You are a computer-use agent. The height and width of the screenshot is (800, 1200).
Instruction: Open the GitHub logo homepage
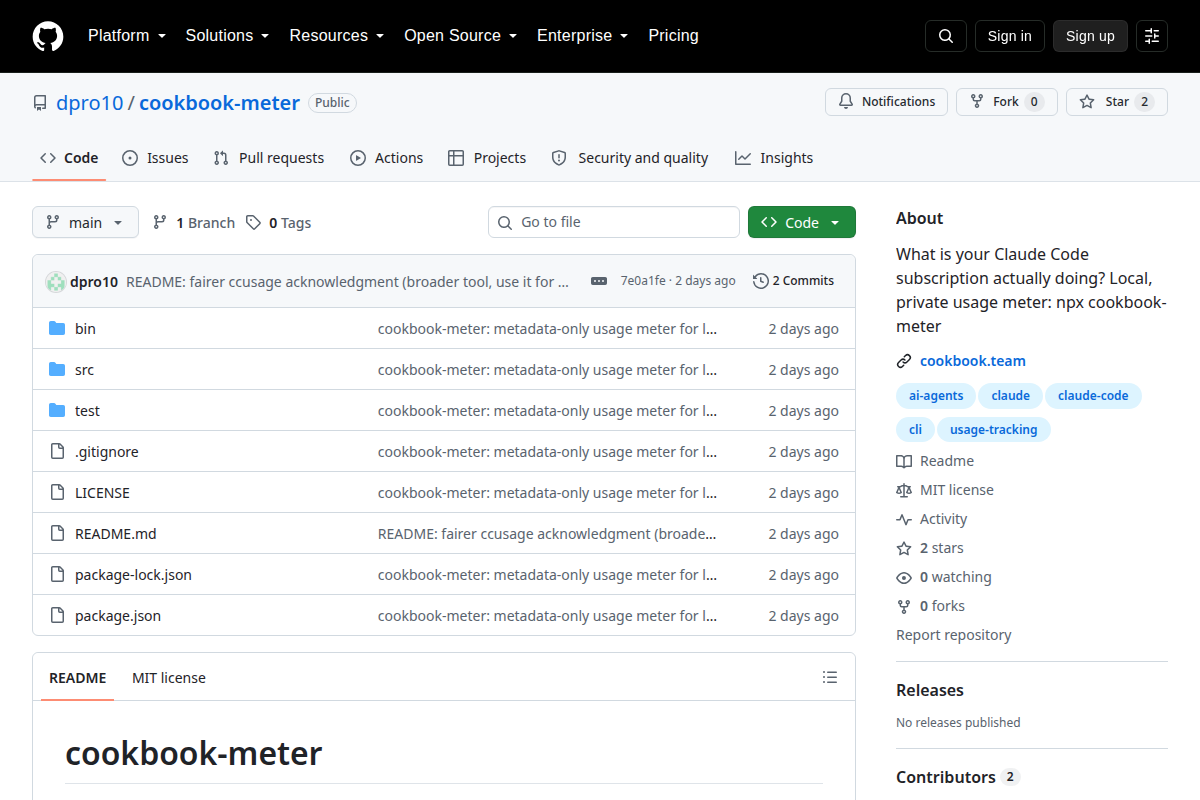coord(48,36)
